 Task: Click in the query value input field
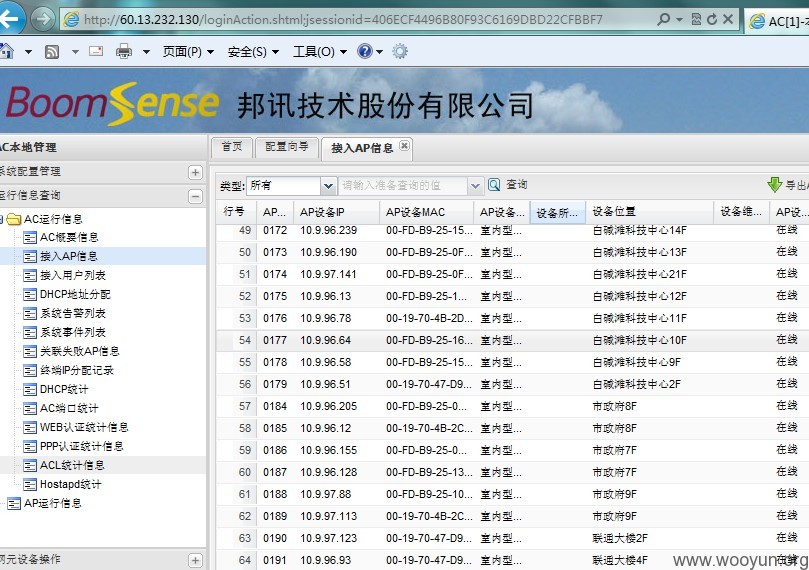pyautogui.click(x=402, y=186)
